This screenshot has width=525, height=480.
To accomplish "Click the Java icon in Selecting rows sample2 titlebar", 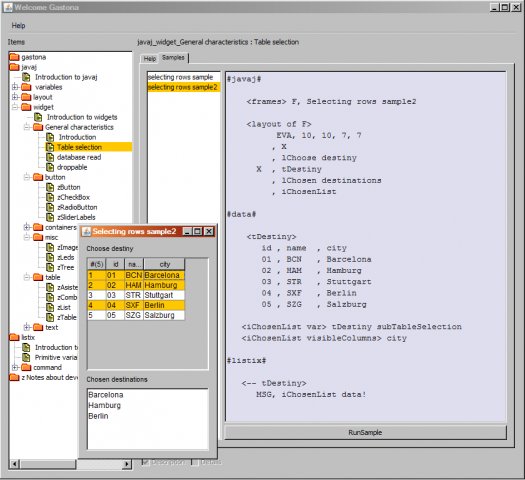I will [86, 231].
